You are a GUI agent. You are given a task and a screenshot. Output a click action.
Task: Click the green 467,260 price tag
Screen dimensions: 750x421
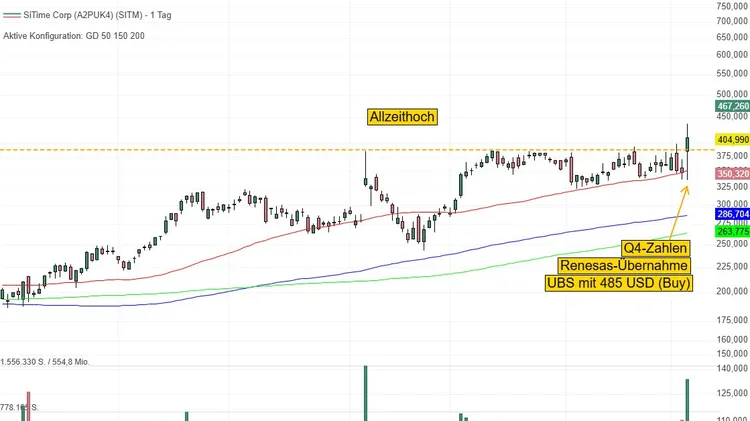point(732,106)
